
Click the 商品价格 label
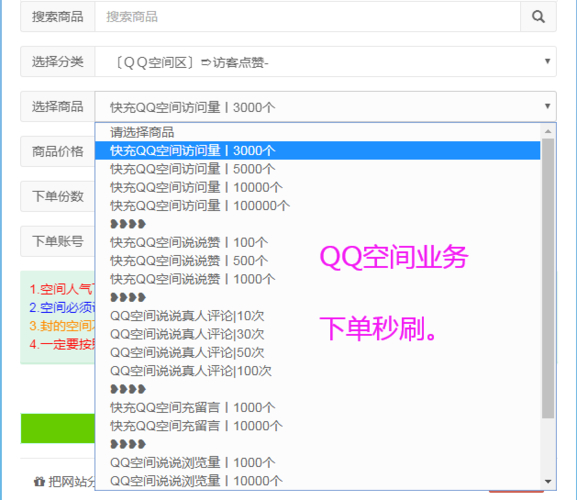[57, 151]
